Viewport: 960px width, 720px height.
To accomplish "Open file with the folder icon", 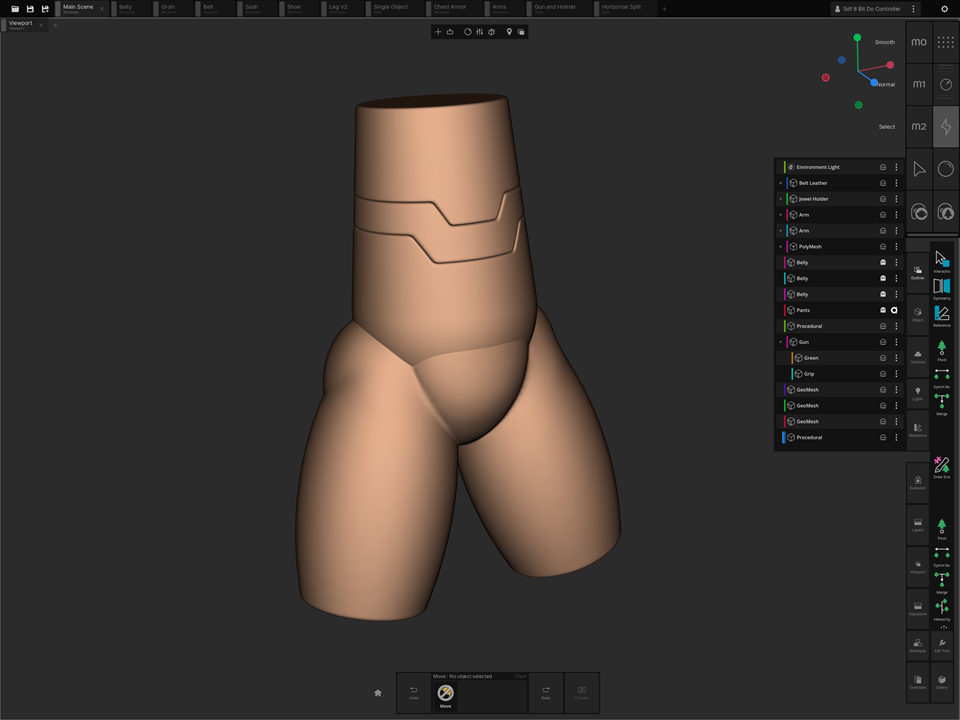I will [x=15, y=9].
